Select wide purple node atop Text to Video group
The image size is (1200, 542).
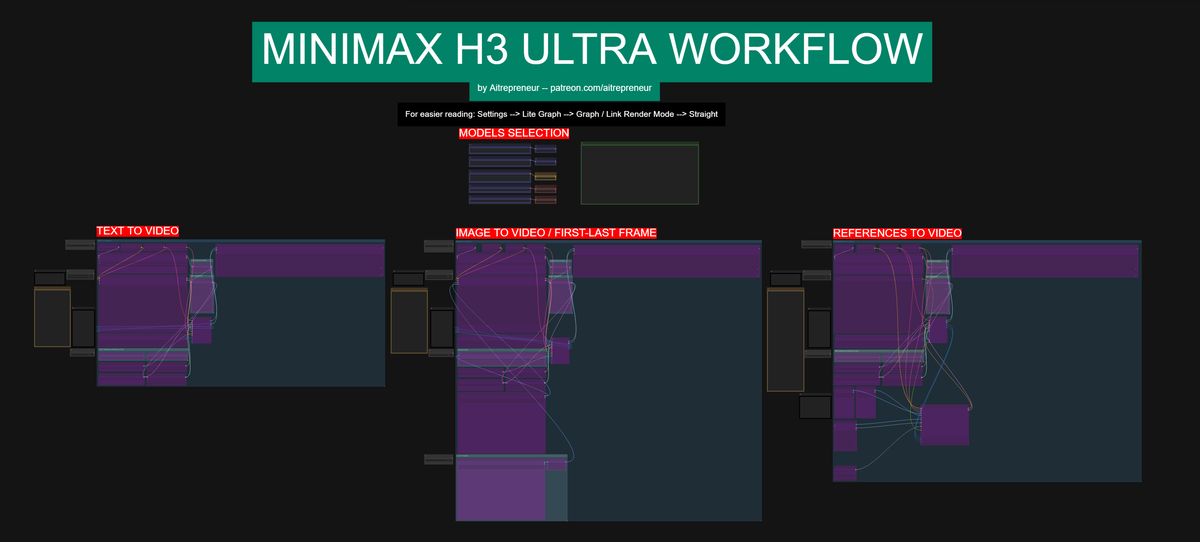300,261
